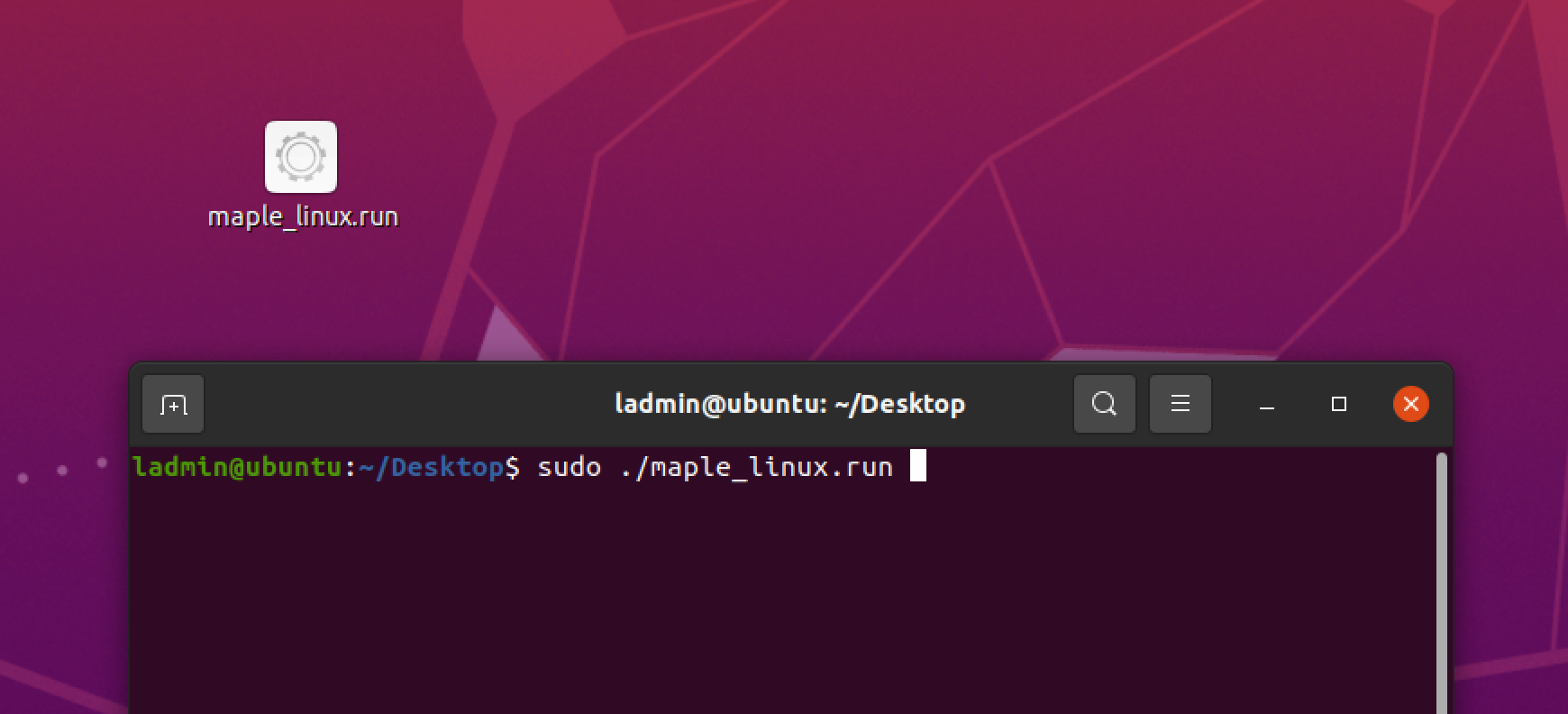The image size is (1568, 714).
Task: Click the blue ~/Desktop path in prompt
Action: coord(431,467)
